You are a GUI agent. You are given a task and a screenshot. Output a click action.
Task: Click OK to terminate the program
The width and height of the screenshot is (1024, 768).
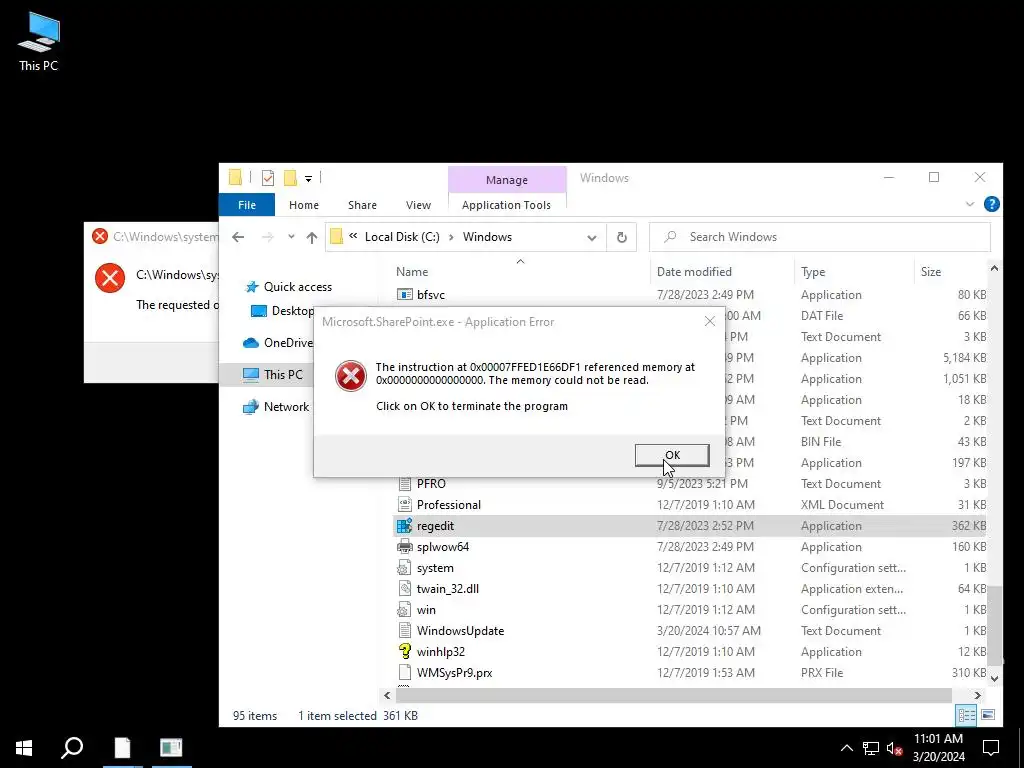tap(672, 455)
